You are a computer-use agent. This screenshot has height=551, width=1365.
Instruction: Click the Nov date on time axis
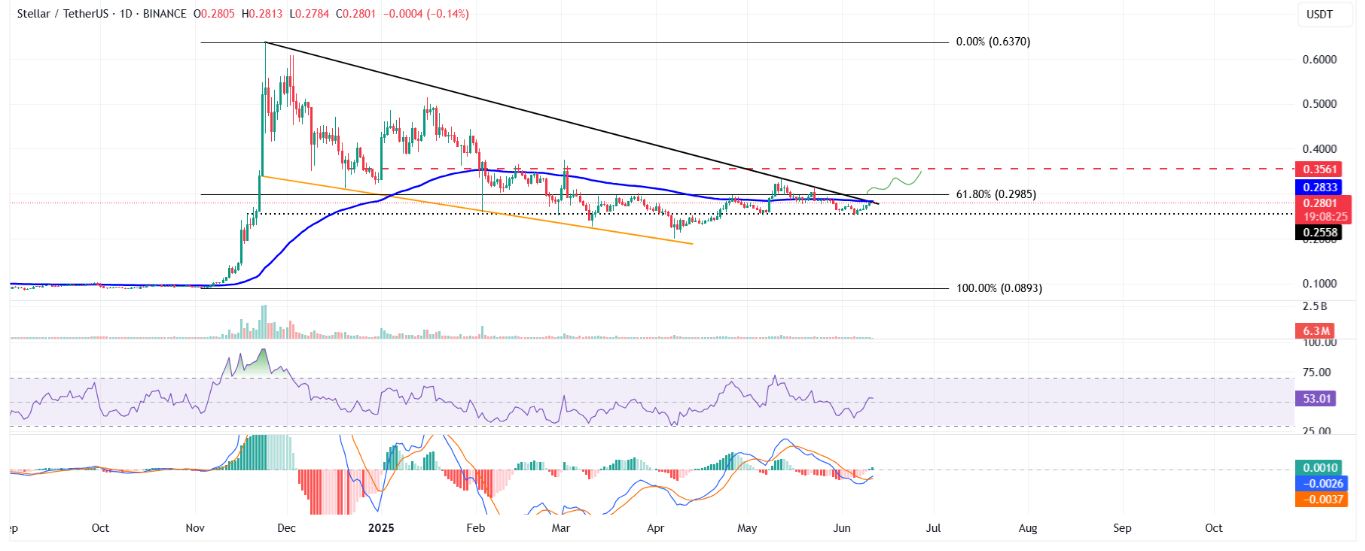196,526
